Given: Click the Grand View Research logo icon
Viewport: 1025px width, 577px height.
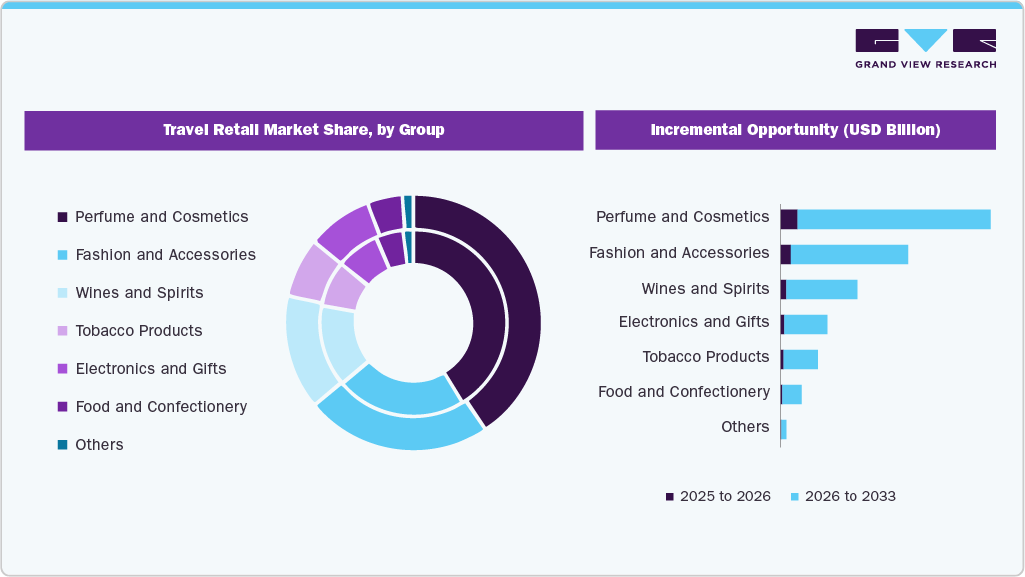Looking at the screenshot, I should pos(925,40).
